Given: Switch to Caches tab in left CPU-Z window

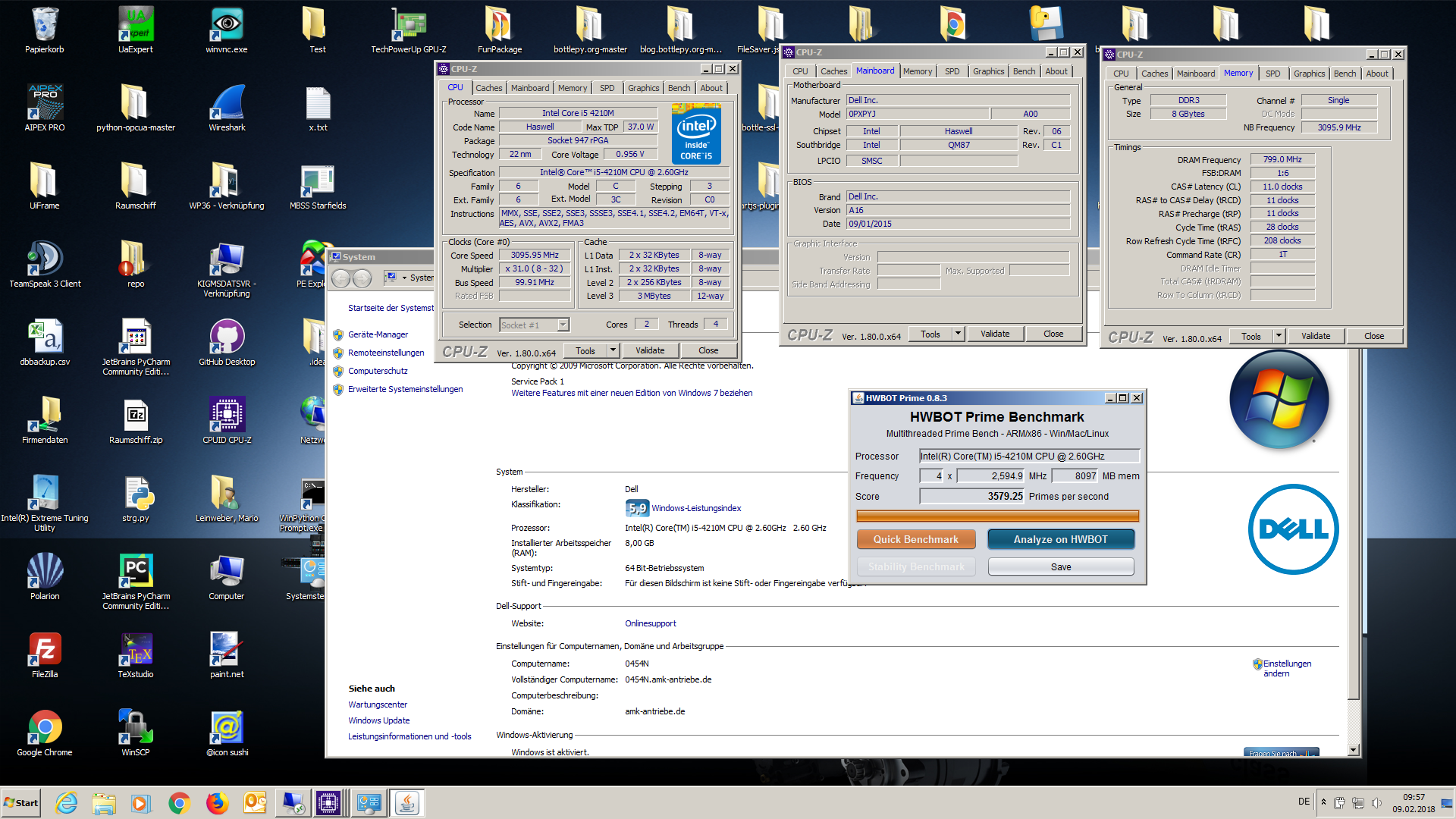Looking at the screenshot, I should pos(489,88).
